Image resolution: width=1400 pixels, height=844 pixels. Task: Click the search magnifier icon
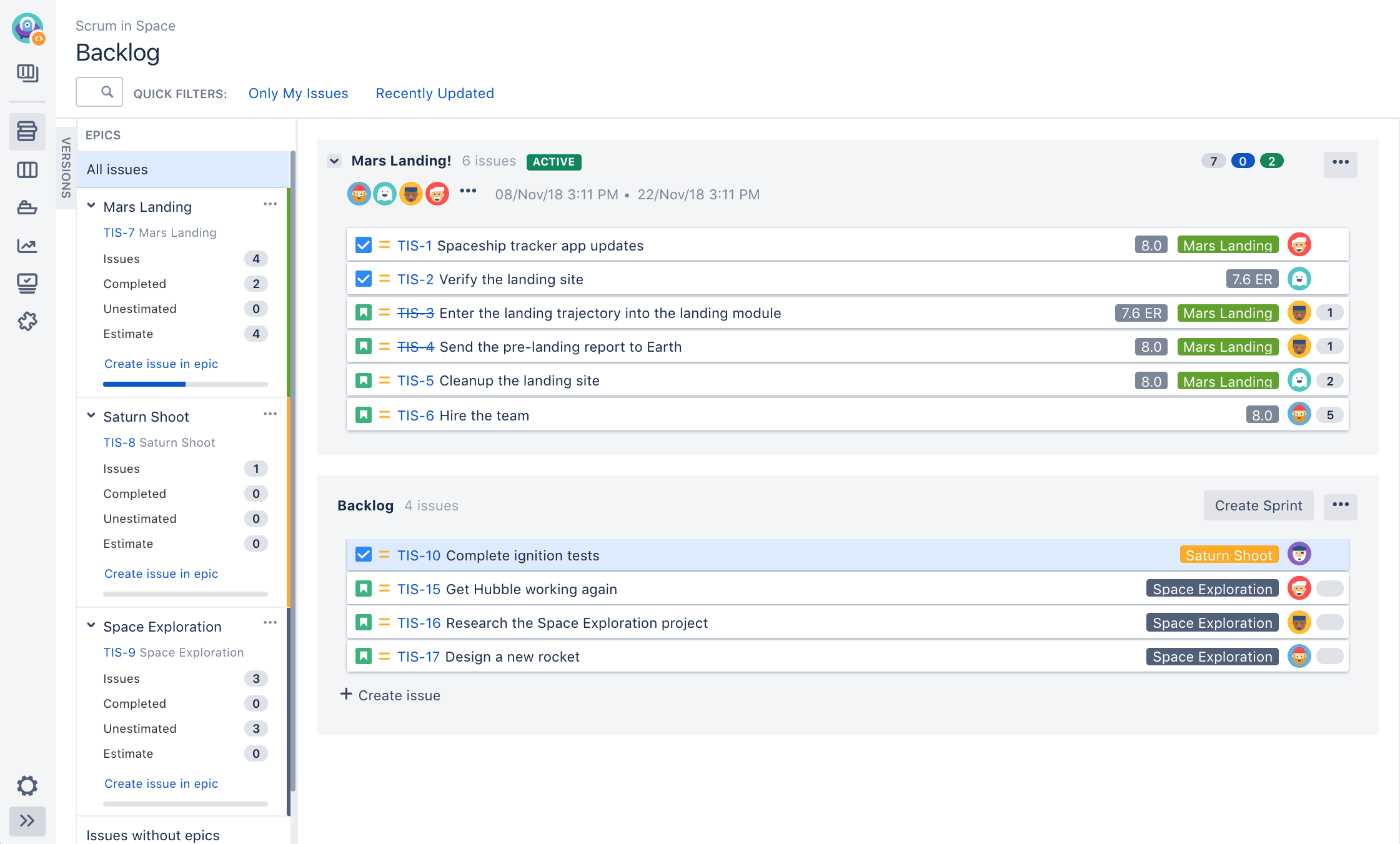(107, 92)
